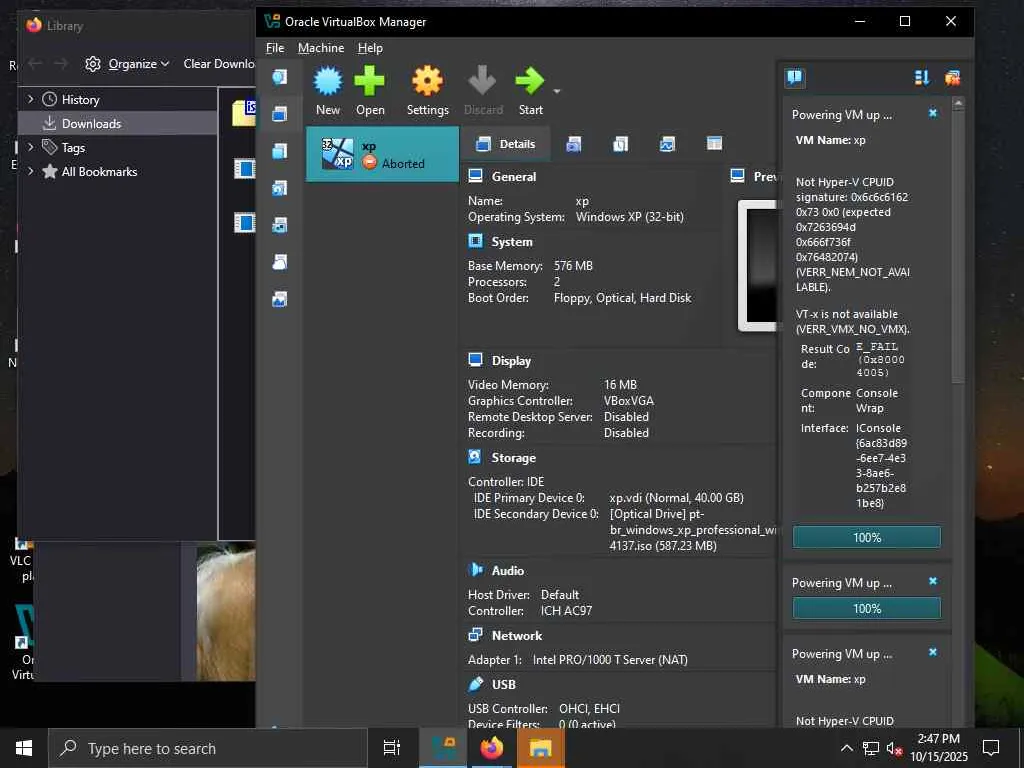Open File Explorer from the taskbar
The image size is (1024, 768).
tap(541, 748)
